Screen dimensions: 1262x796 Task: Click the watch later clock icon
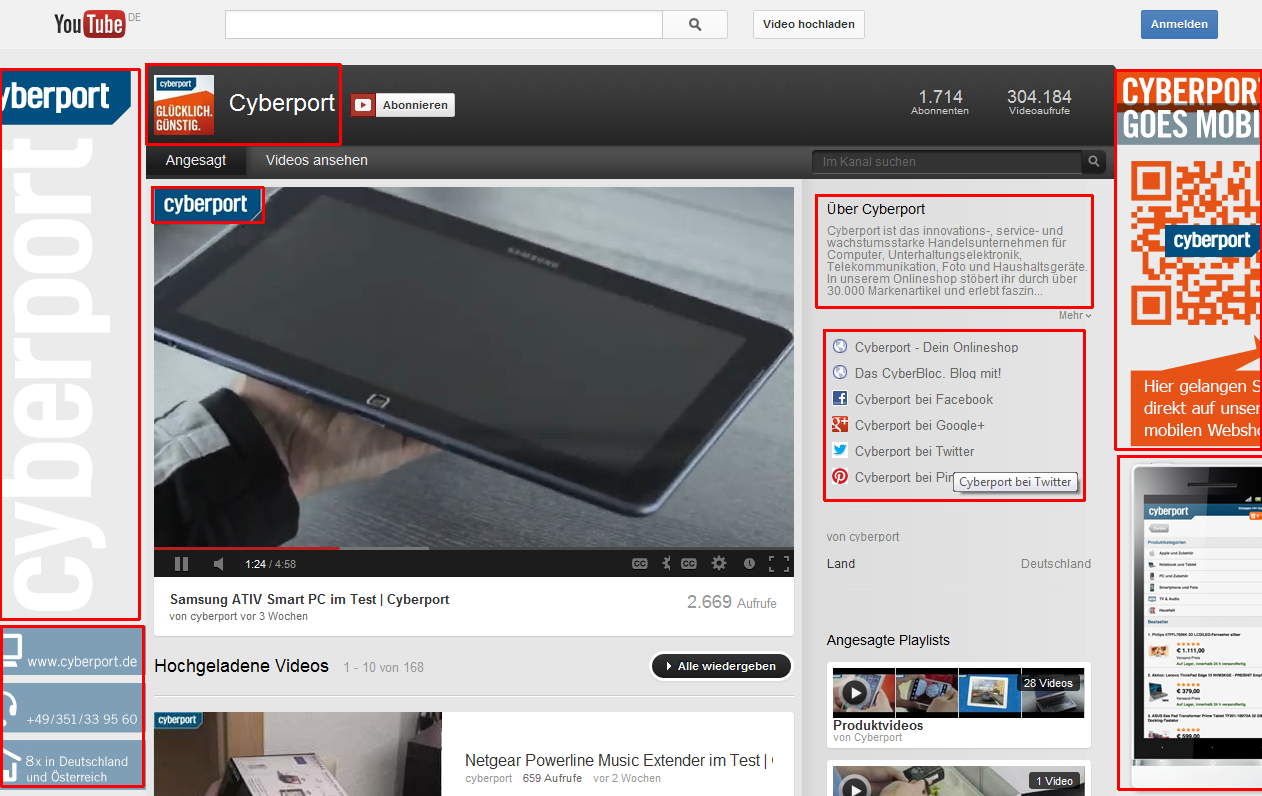[x=749, y=564]
